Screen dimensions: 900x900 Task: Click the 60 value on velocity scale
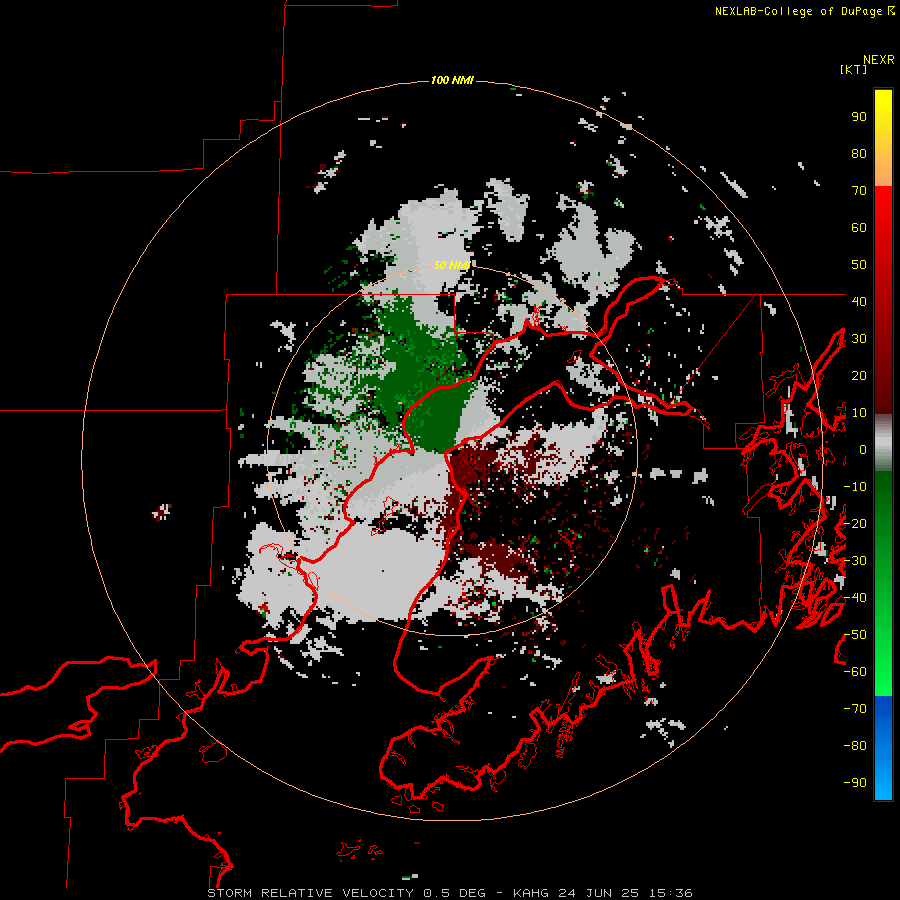point(859,228)
